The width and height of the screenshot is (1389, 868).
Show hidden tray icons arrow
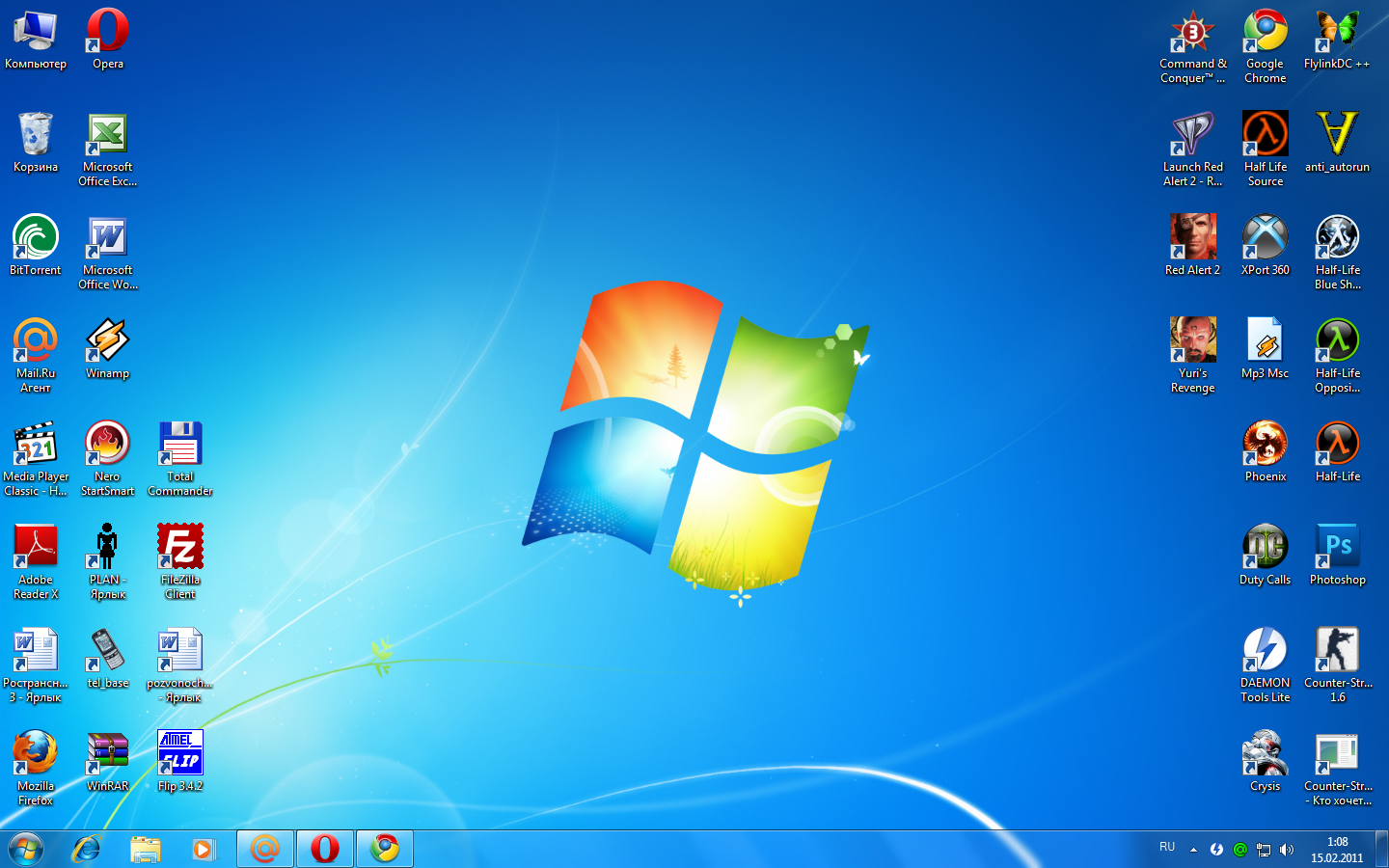point(1194,850)
